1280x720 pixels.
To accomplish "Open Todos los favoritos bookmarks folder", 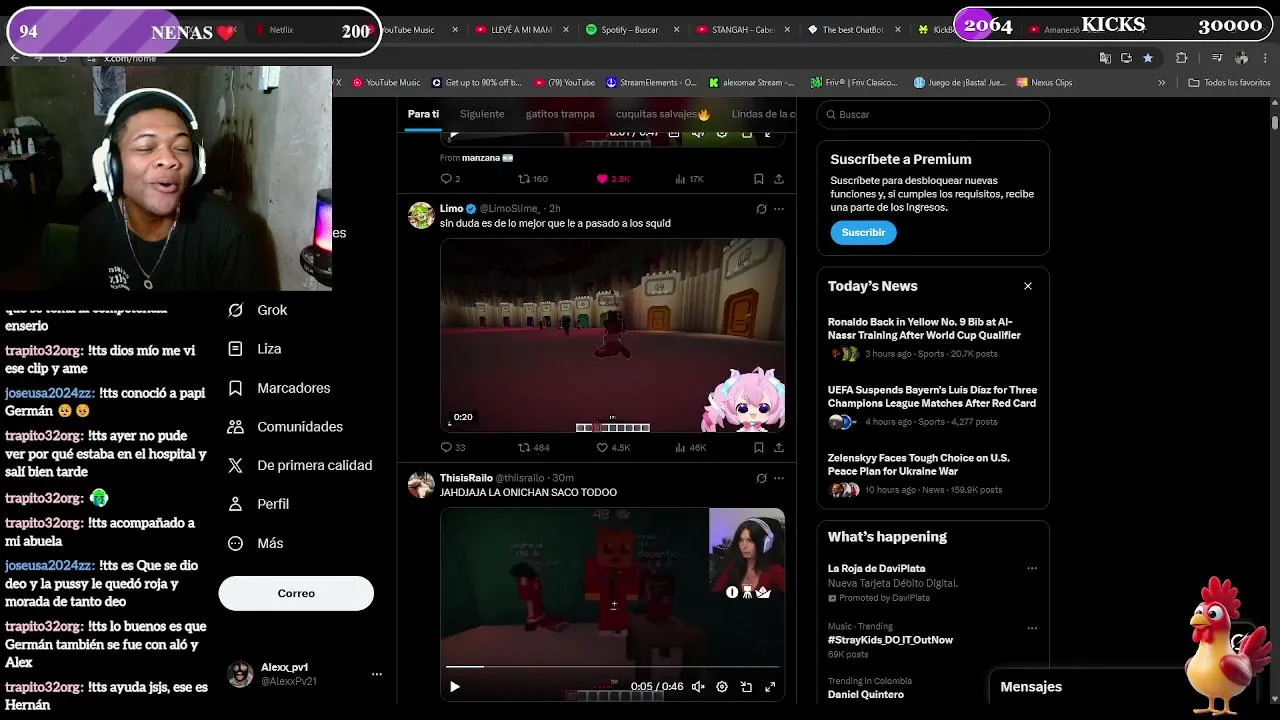I will (x=1229, y=82).
